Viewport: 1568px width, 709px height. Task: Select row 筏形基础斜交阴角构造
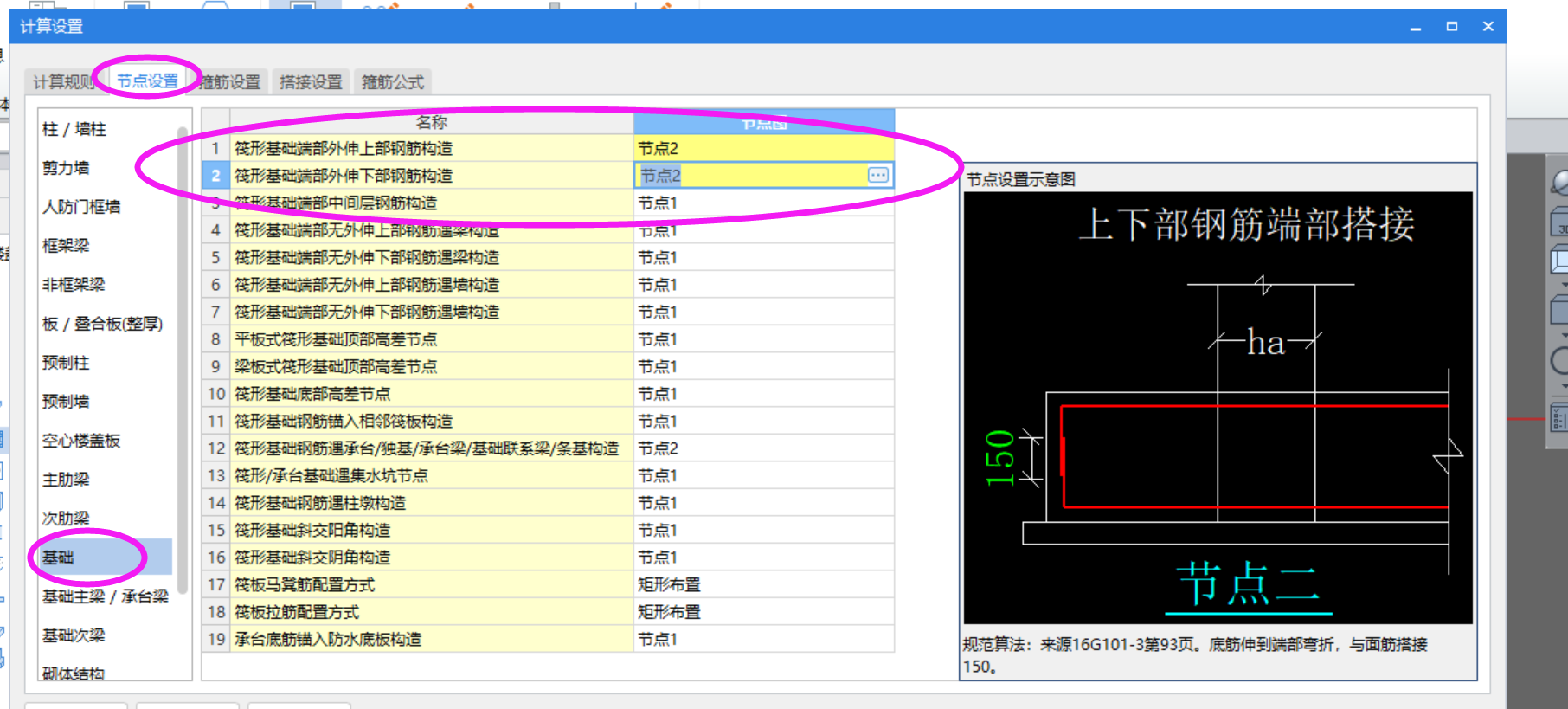pos(431,558)
